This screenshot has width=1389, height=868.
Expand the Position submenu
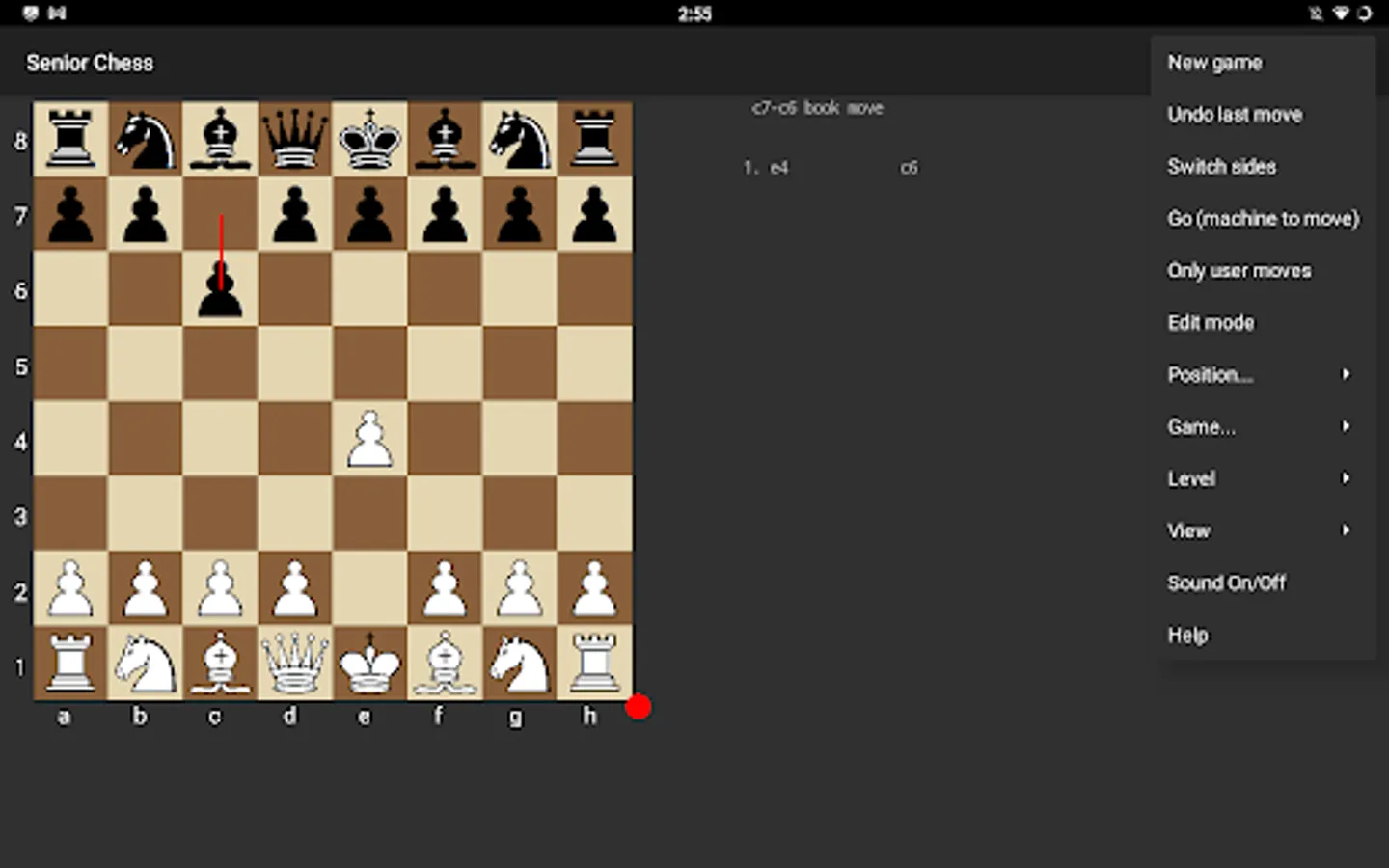point(1211,374)
